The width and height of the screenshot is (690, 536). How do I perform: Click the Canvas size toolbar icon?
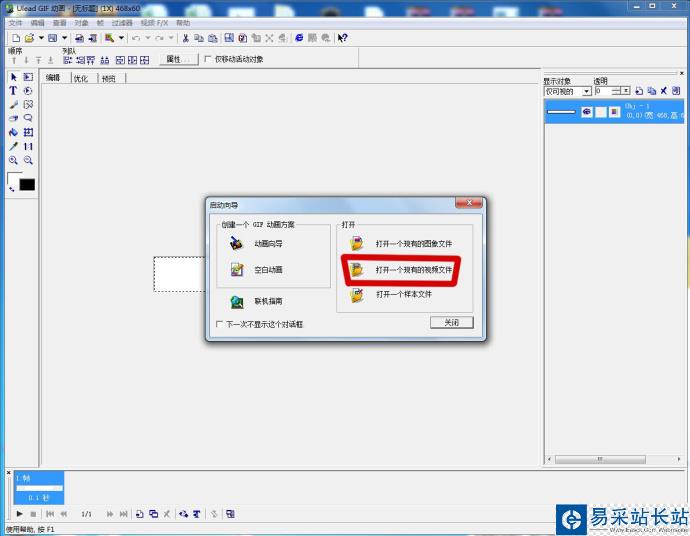pyautogui.click(x=229, y=38)
